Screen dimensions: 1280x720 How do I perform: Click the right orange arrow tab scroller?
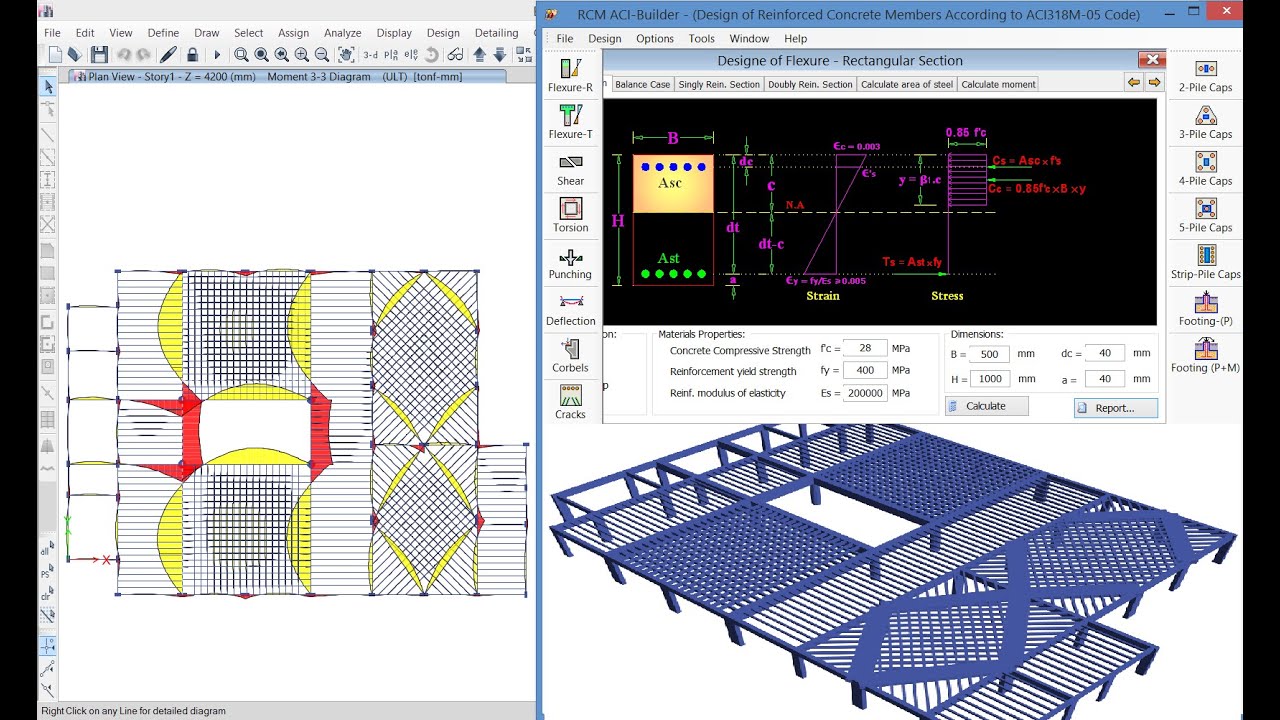pyautogui.click(x=1154, y=83)
